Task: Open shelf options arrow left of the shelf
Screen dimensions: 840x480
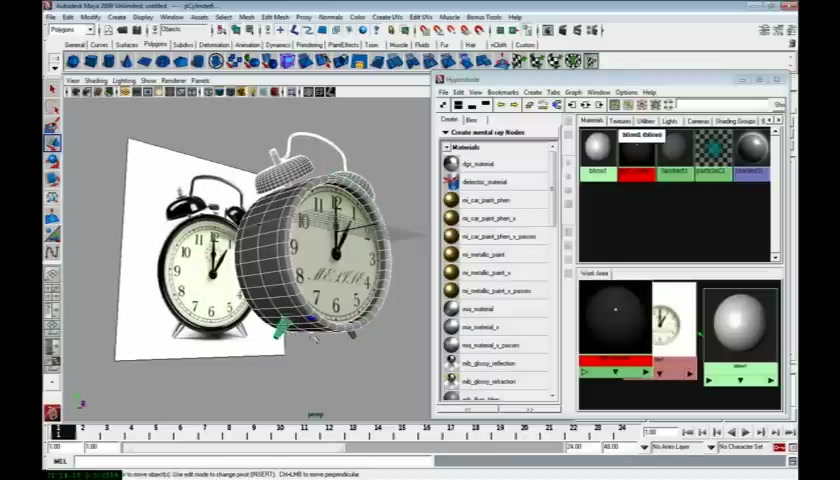Action: coord(54,68)
